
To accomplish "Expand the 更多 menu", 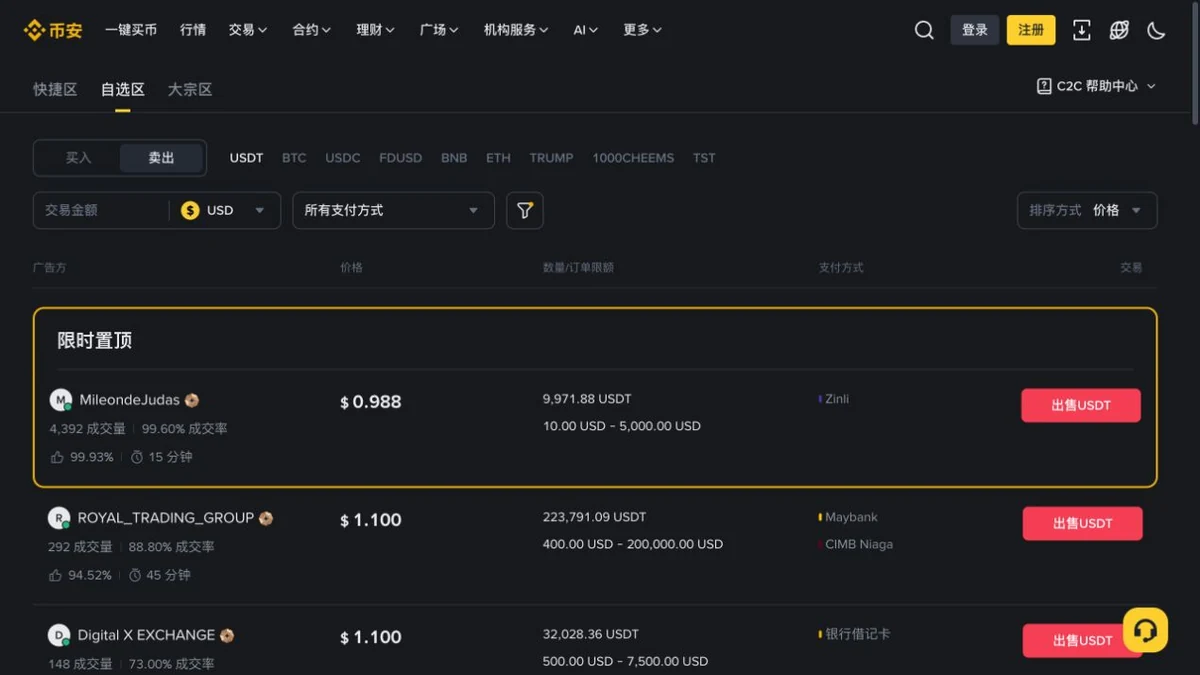I will coord(643,30).
